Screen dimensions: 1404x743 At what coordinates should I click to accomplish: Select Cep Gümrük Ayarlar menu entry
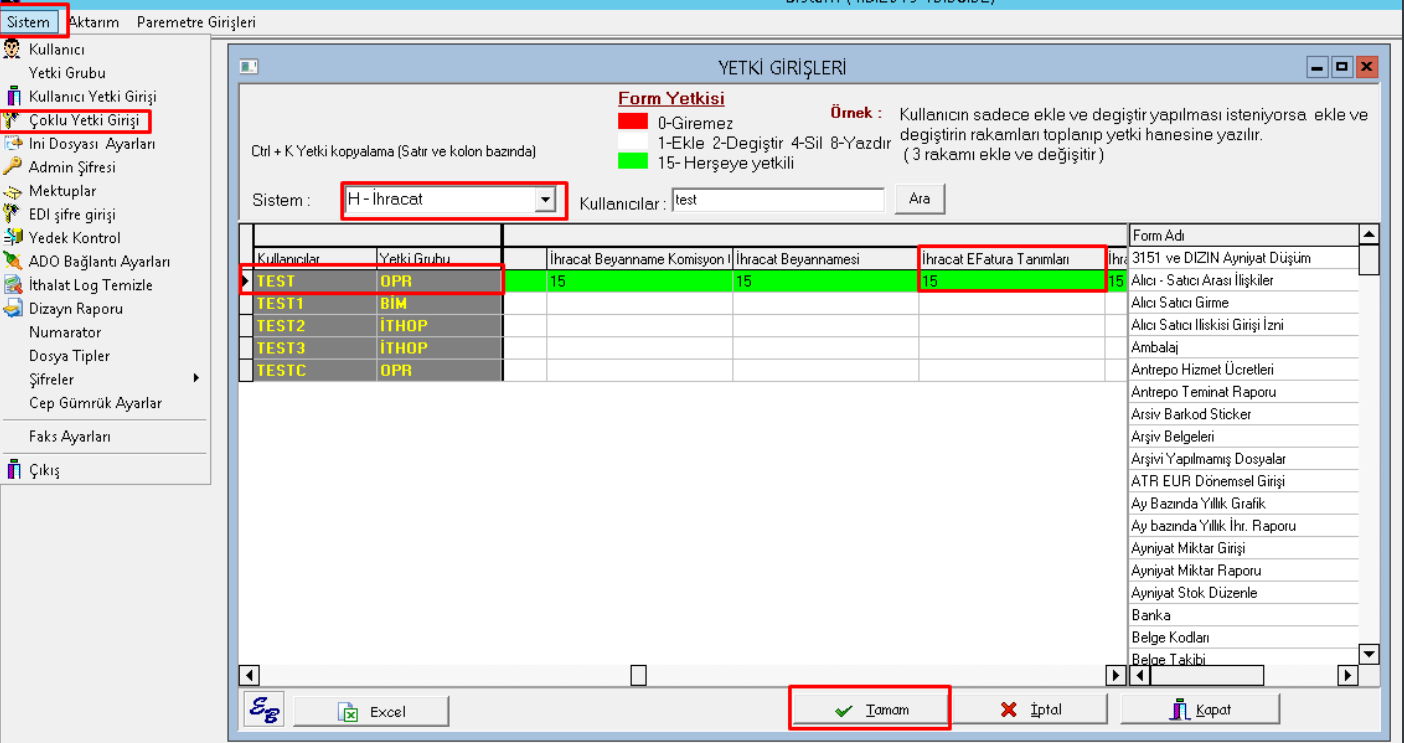95,403
